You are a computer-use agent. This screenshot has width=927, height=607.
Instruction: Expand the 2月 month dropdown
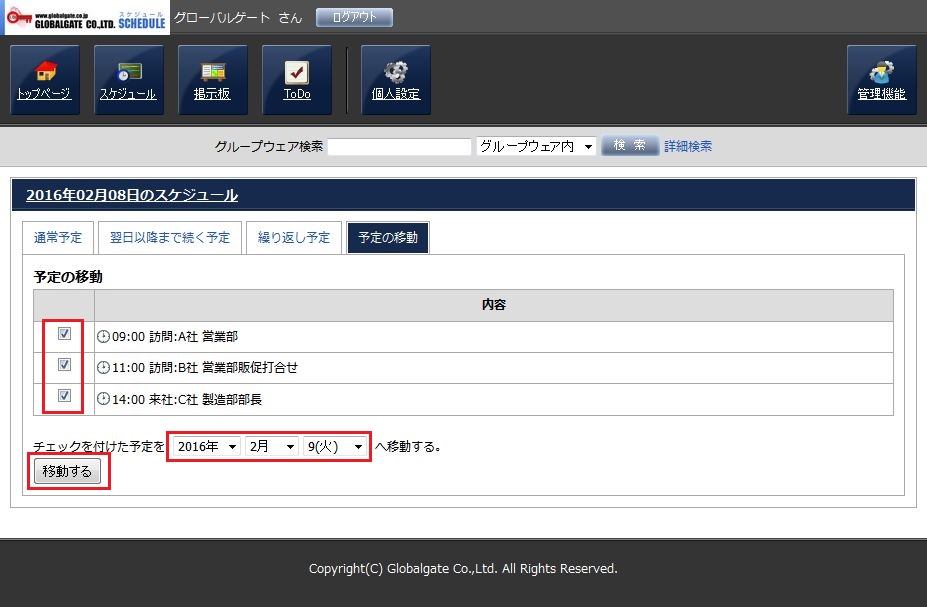[x=272, y=446]
